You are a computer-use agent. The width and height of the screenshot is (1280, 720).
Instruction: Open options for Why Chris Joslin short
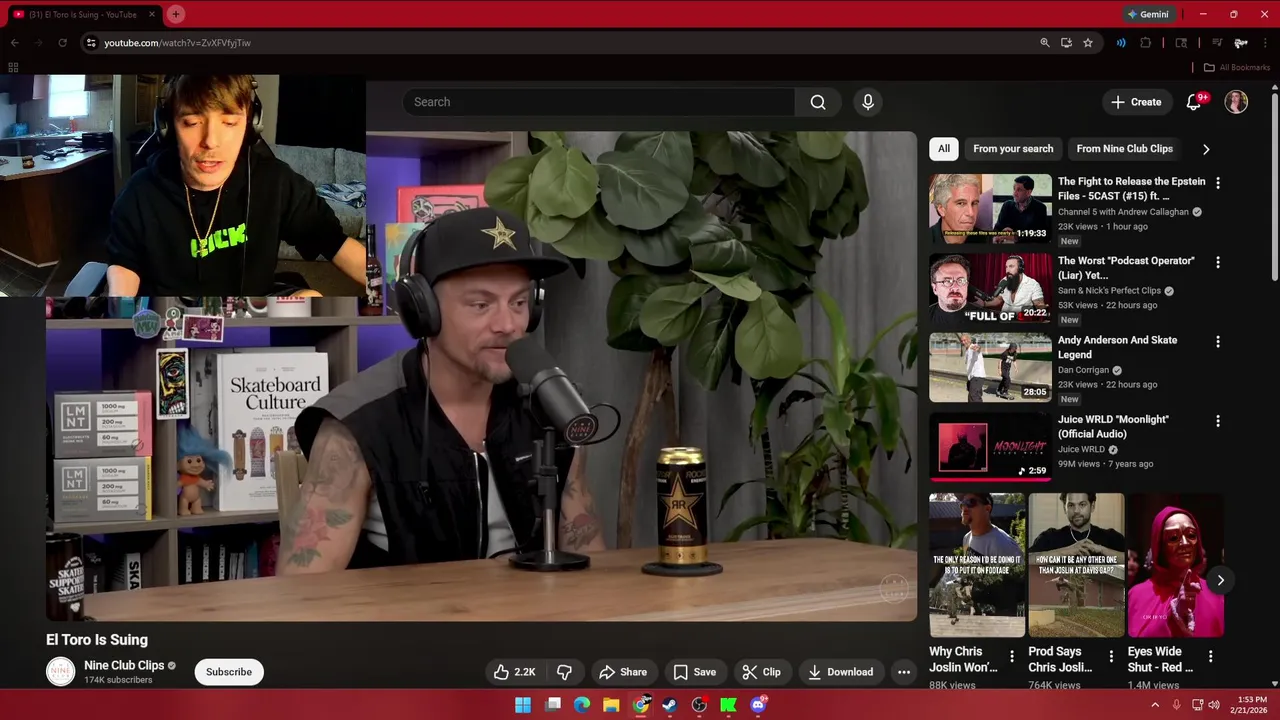(1011, 657)
